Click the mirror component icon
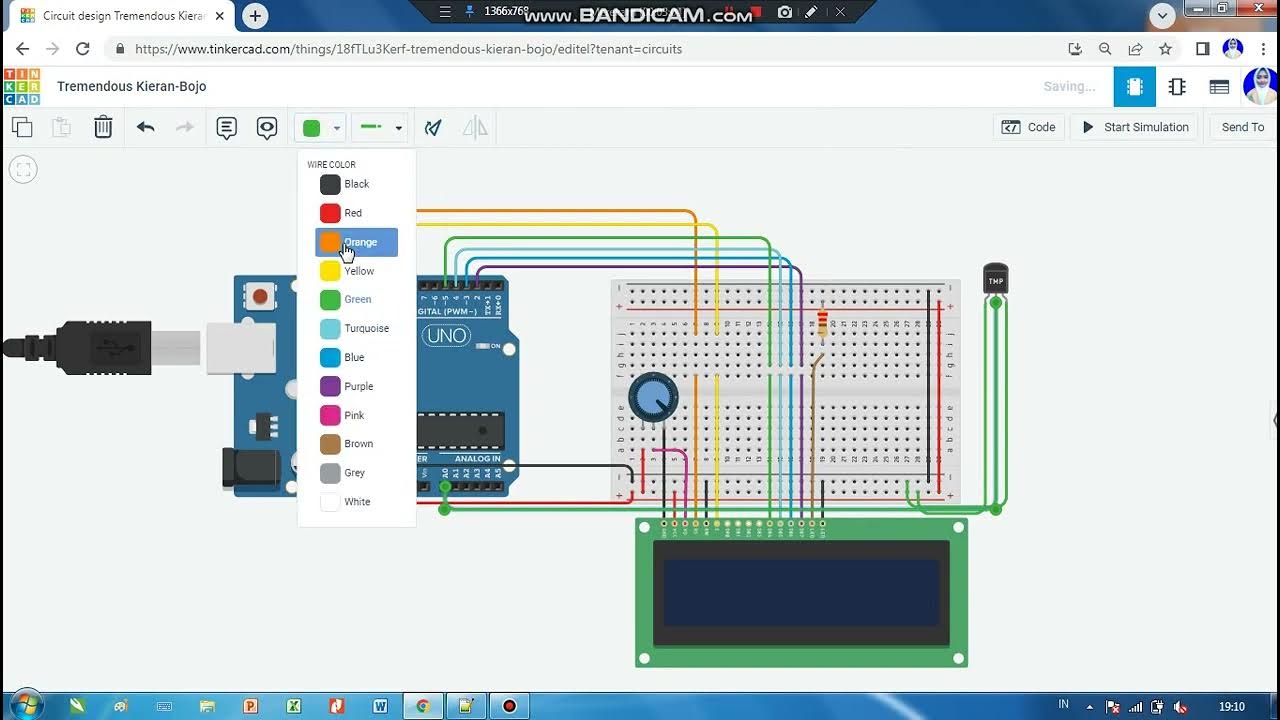Image resolution: width=1280 pixels, height=720 pixels. click(475, 127)
